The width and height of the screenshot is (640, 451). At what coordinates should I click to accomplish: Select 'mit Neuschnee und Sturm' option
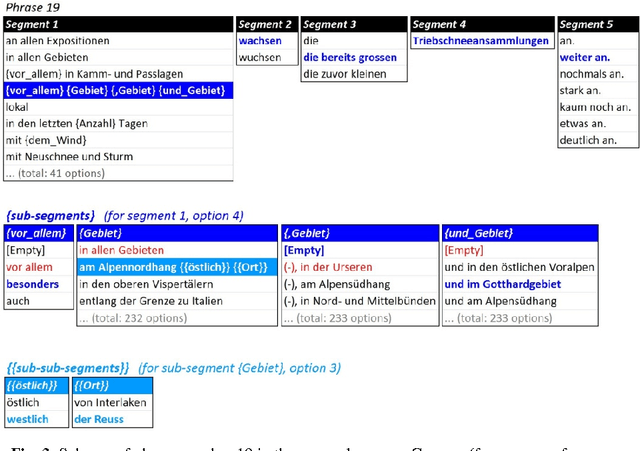click(x=69, y=156)
